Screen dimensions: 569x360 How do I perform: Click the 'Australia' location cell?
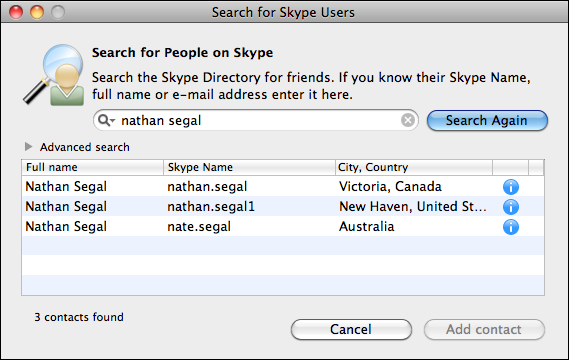tap(367, 226)
